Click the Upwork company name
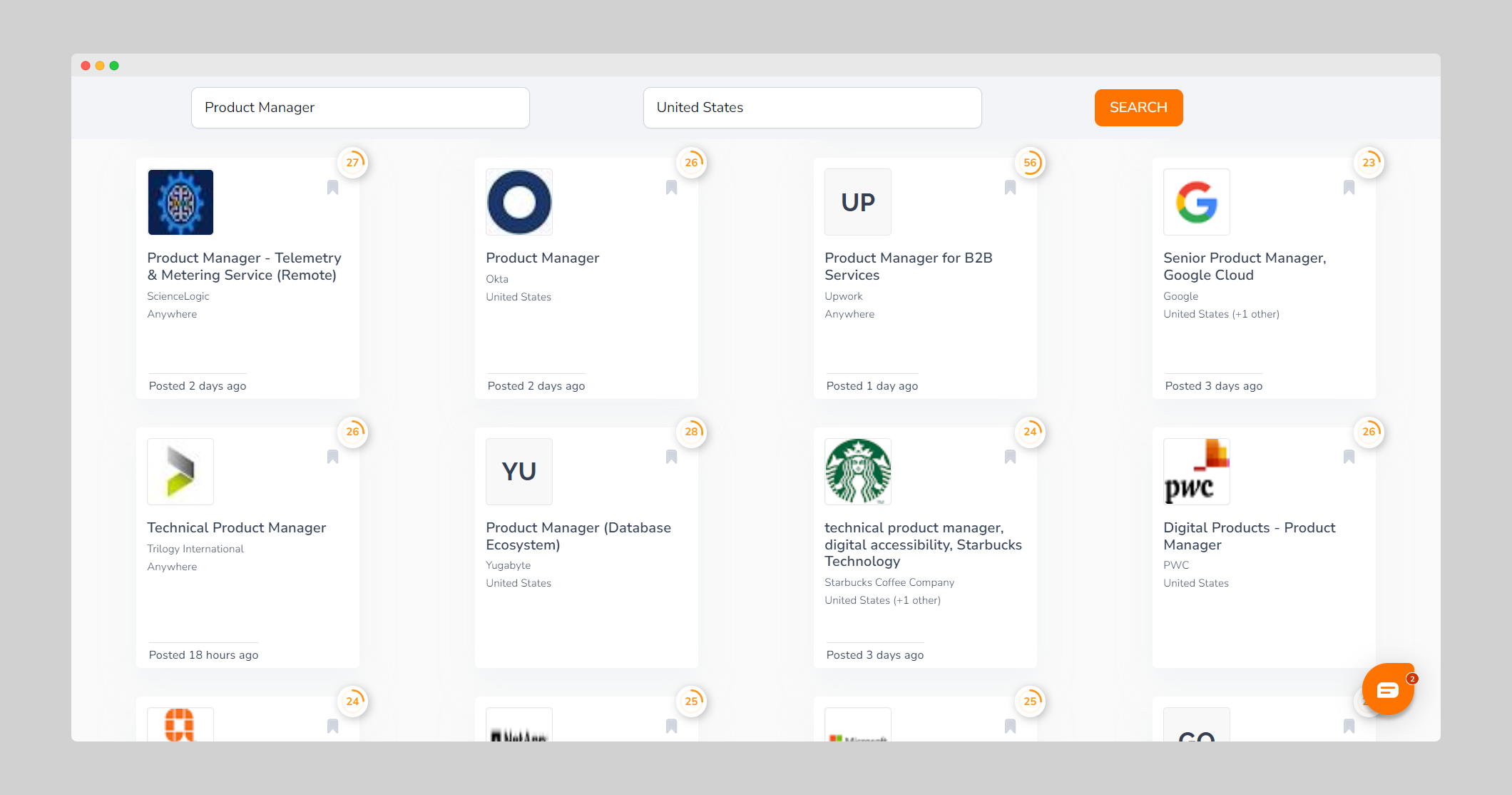The image size is (1512, 795). click(x=844, y=296)
